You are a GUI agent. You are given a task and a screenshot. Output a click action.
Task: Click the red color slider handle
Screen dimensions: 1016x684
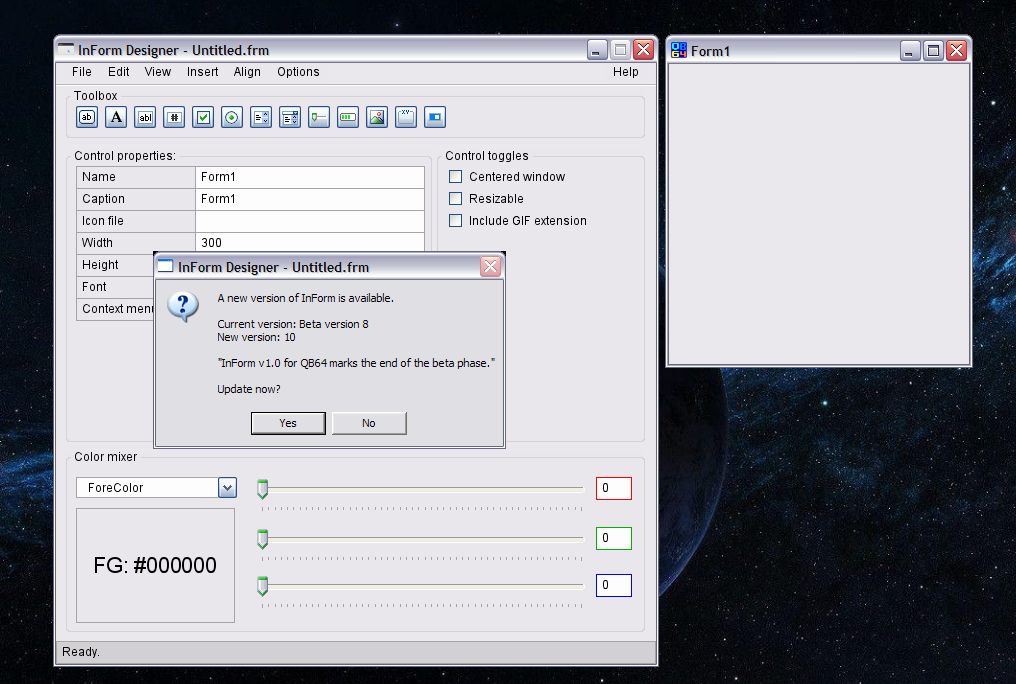point(262,489)
